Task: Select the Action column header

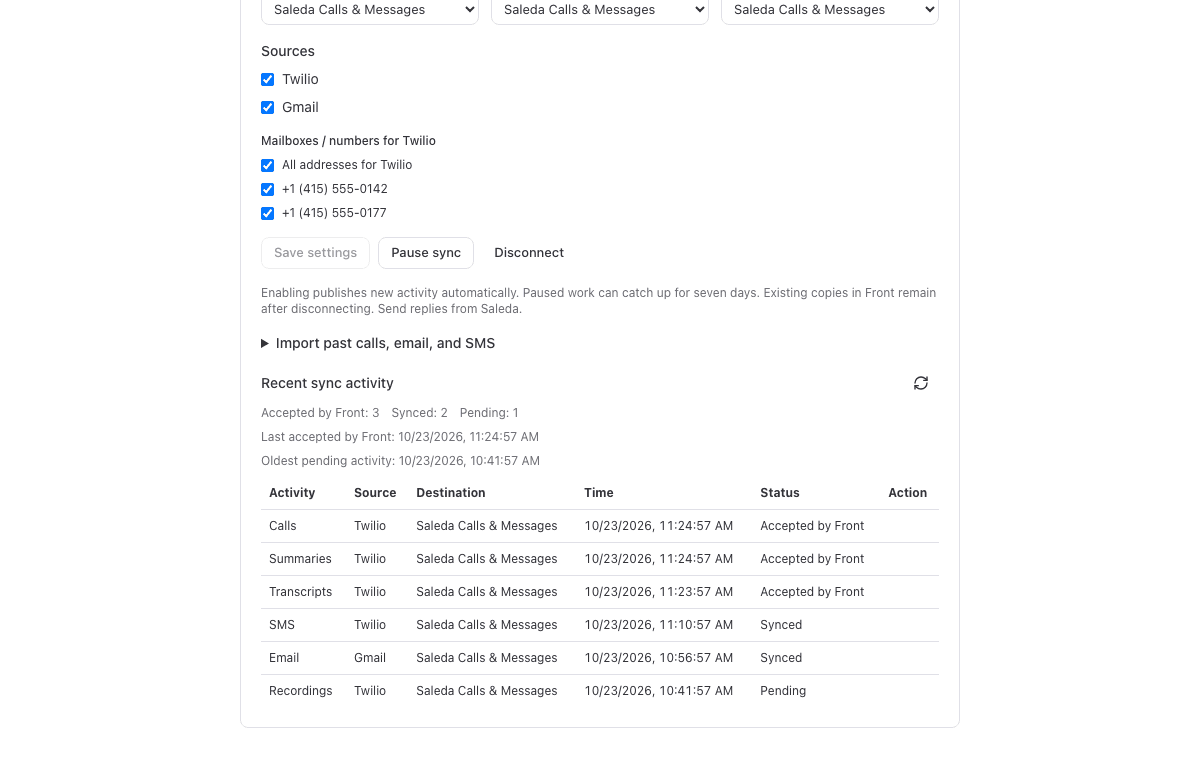Action: pos(908,493)
